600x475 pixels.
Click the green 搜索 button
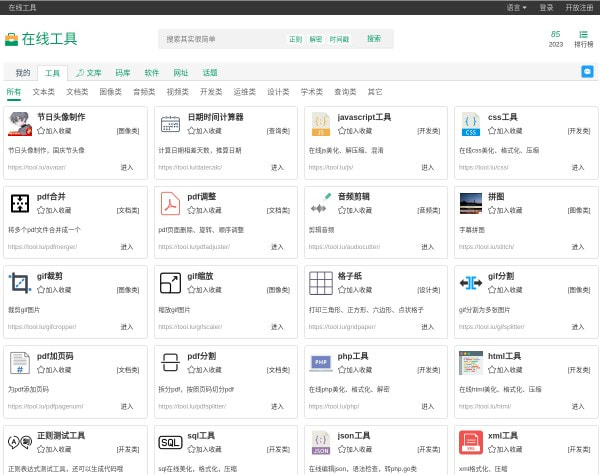pyautogui.click(x=374, y=39)
